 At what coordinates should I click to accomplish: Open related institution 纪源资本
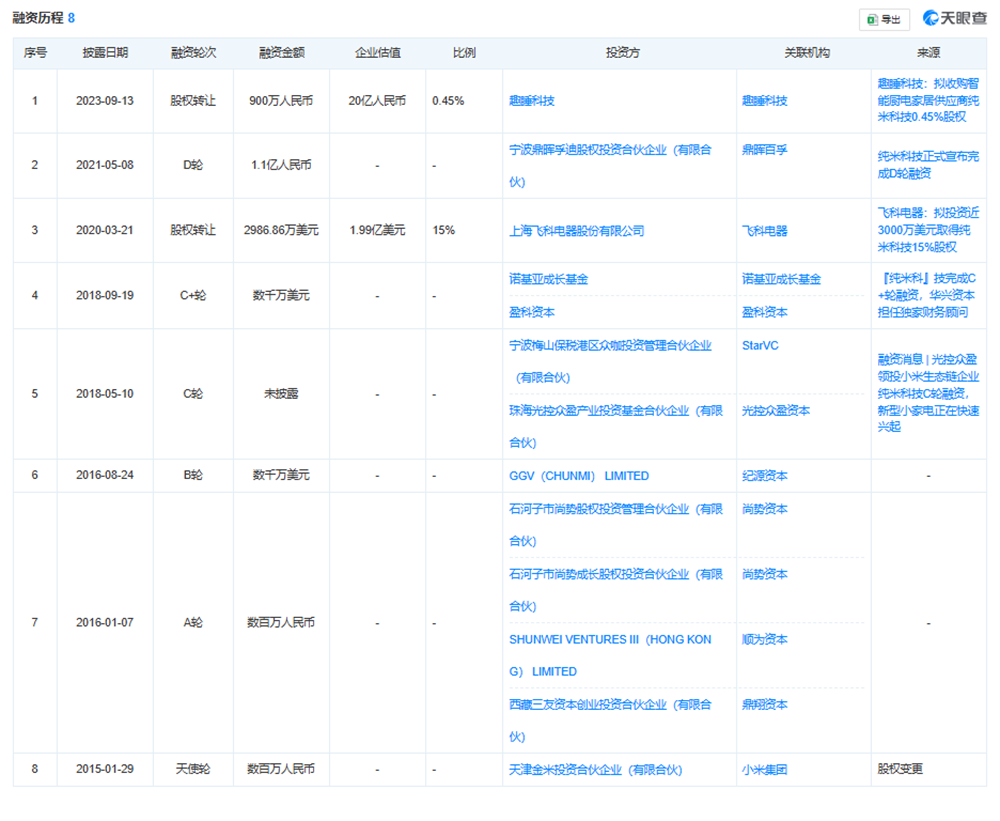(x=765, y=476)
